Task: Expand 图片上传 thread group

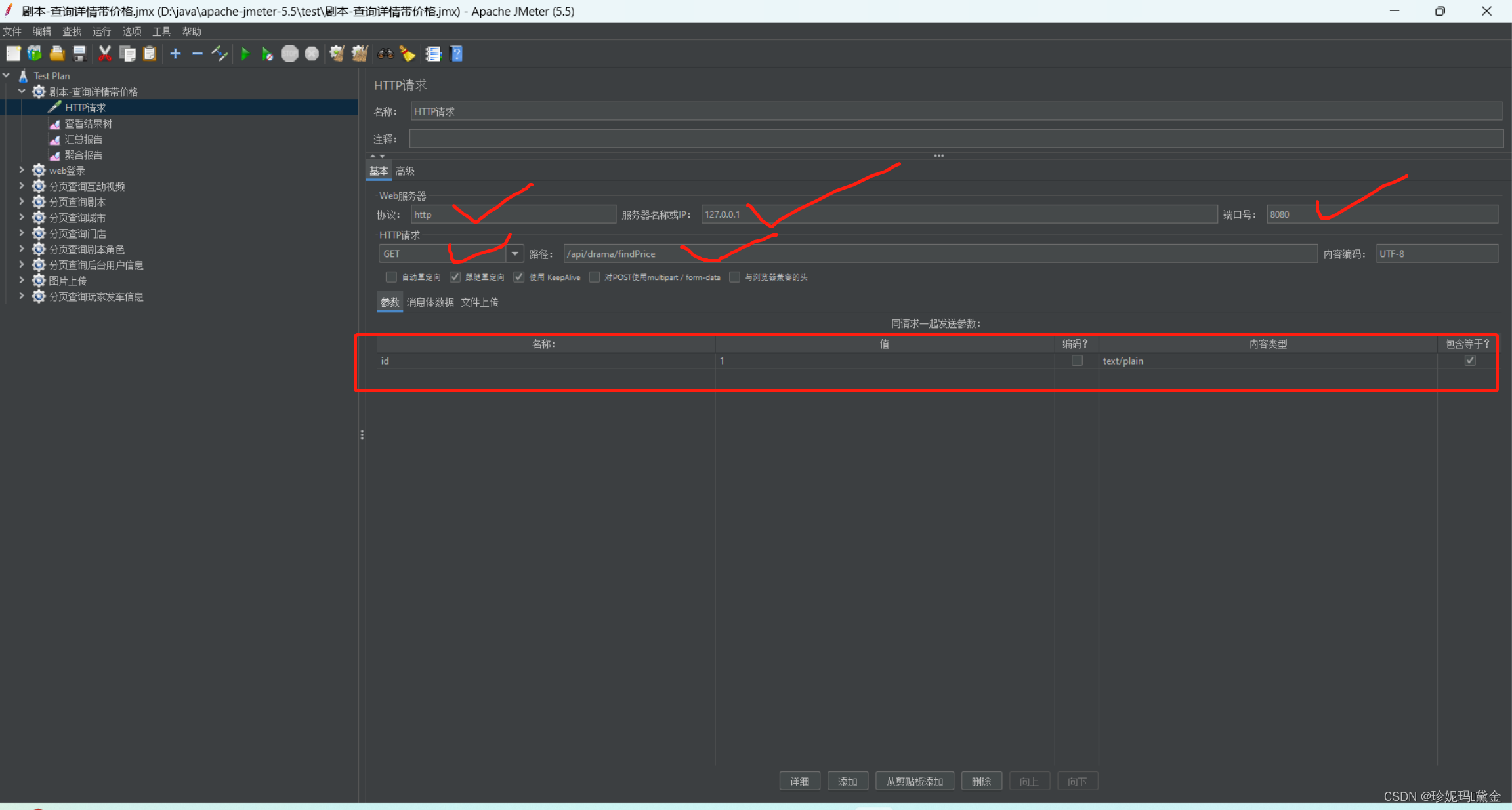Action: 22,280
